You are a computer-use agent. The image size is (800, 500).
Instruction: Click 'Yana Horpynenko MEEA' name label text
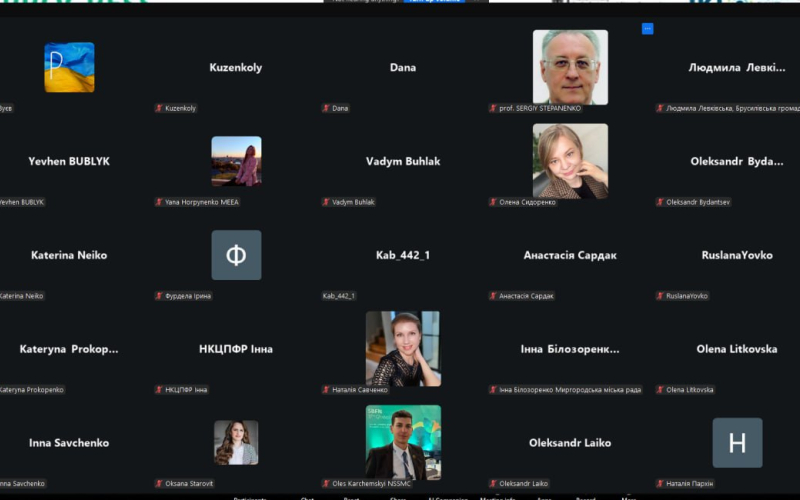click(x=202, y=202)
